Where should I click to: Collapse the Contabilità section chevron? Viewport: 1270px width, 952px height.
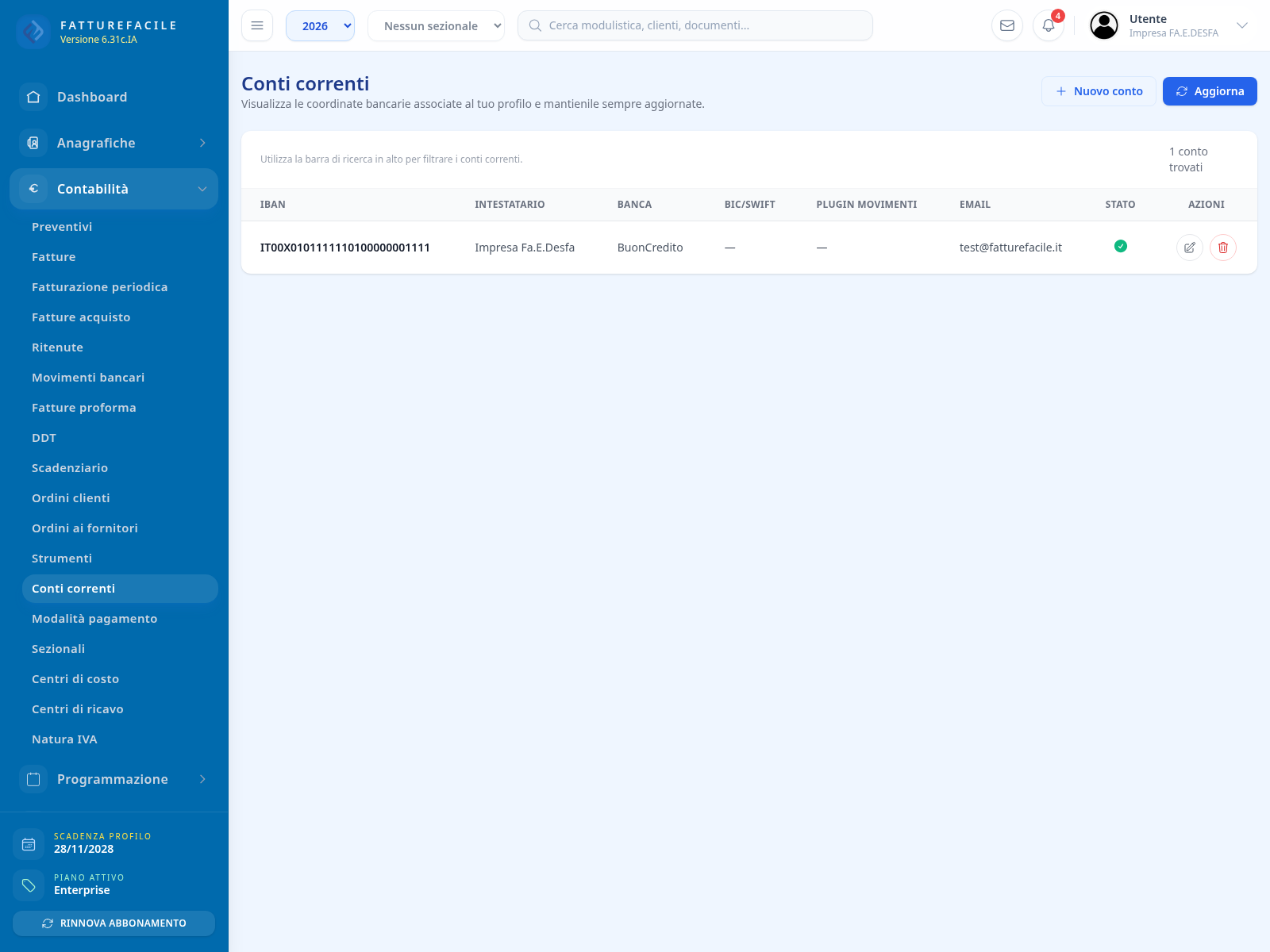click(202, 189)
